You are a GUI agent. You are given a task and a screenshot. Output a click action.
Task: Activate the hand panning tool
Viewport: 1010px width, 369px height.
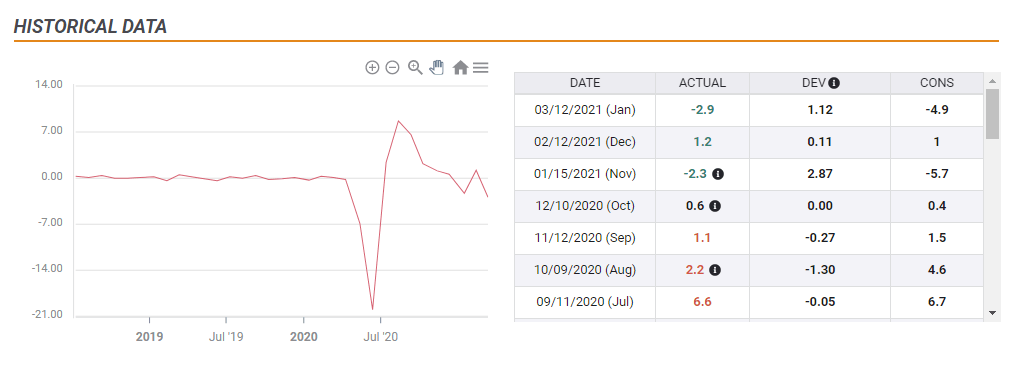tap(437, 67)
